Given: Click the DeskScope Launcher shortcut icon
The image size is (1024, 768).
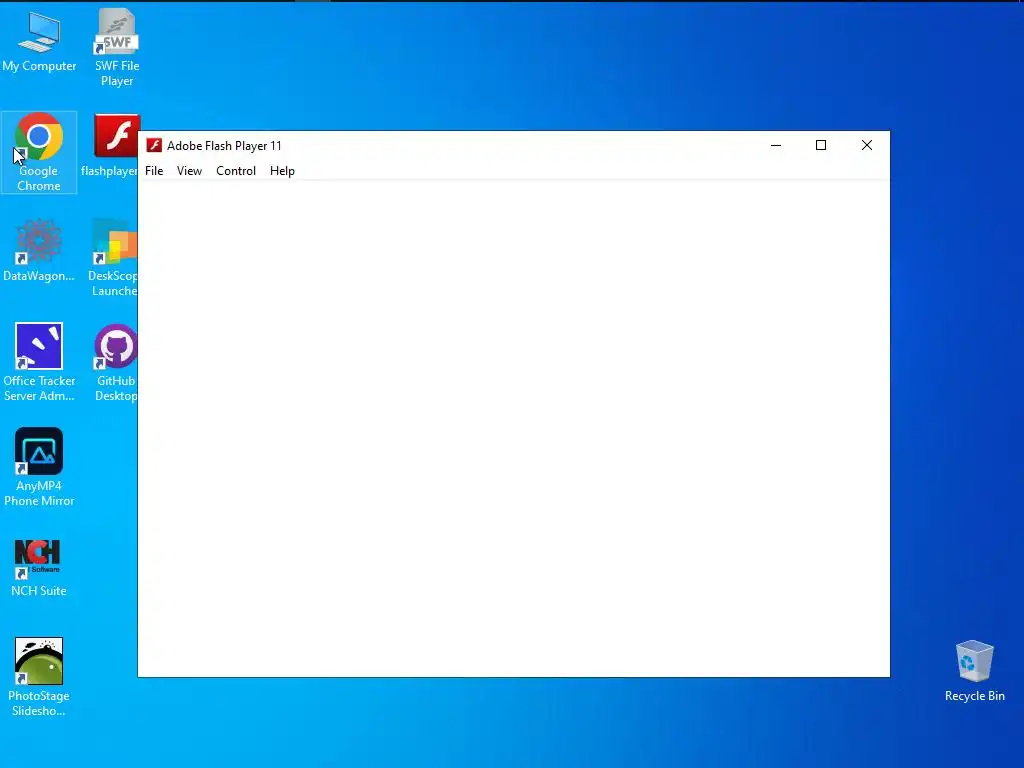Looking at the screenshot, I should tap(115, 242).
